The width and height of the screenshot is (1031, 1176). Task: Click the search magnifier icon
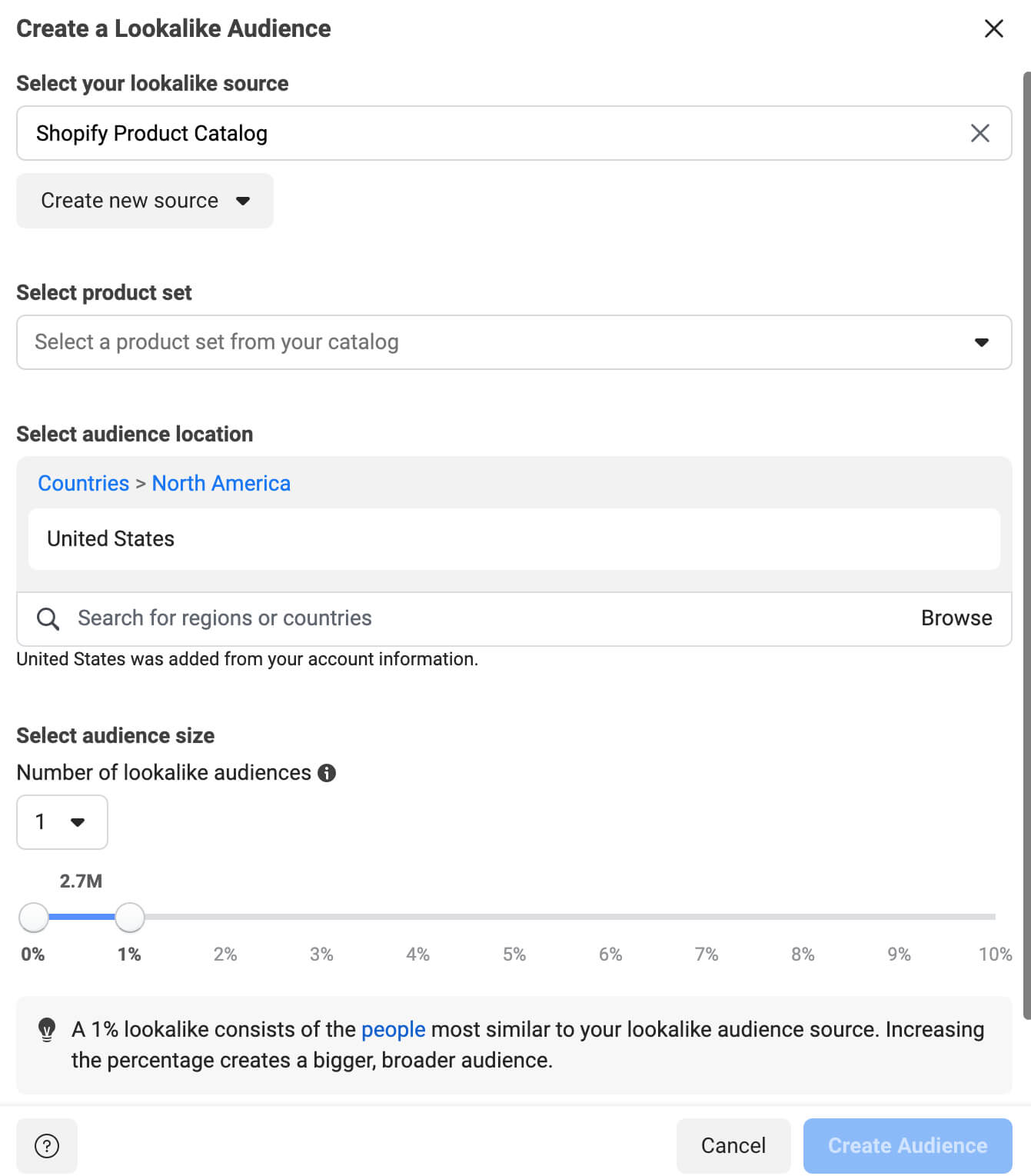pos(48,618)
